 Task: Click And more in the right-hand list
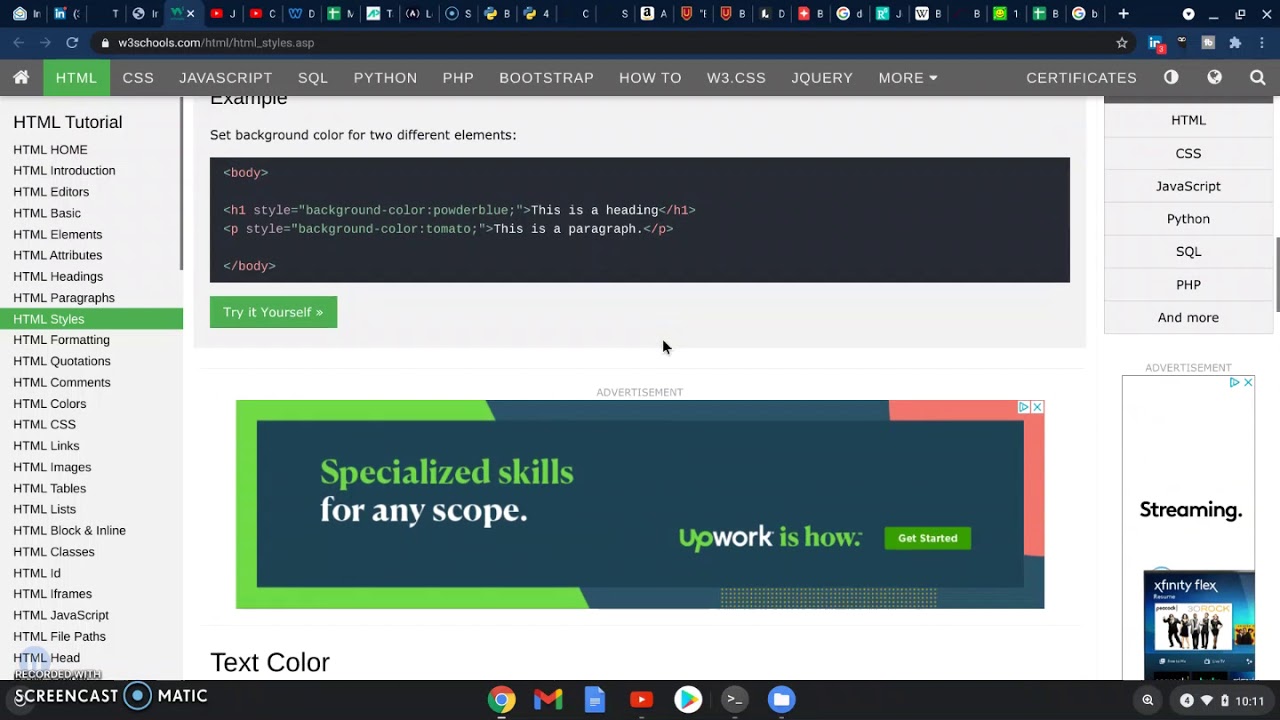point(1188,318)
